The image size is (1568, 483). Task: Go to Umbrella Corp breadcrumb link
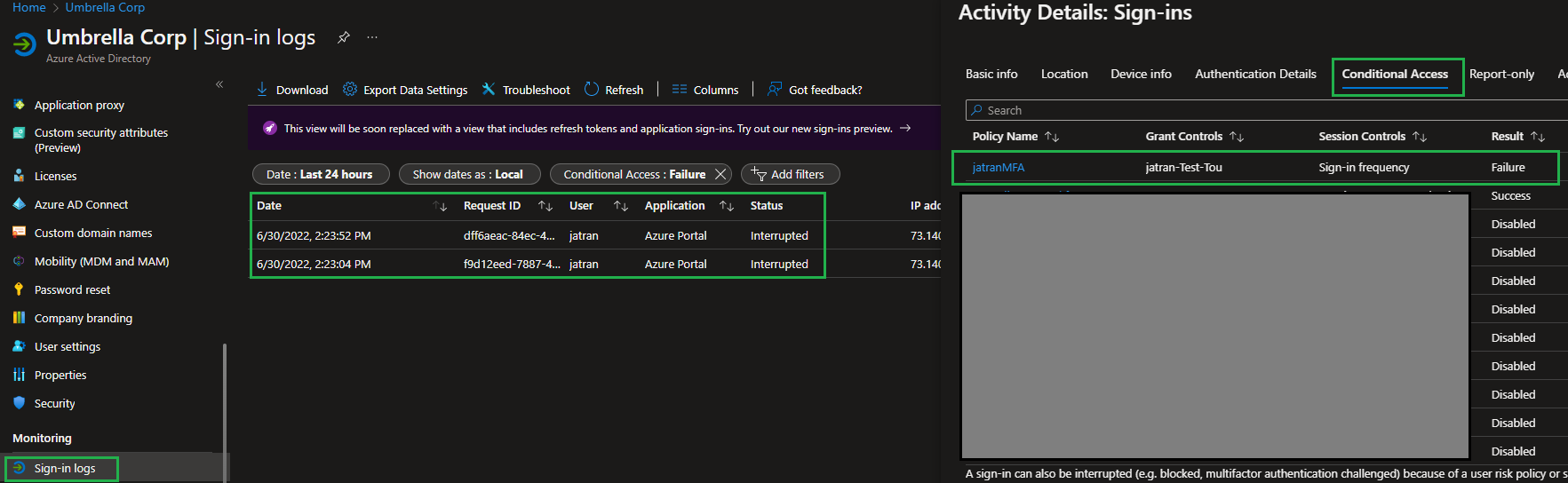(105, 7)
